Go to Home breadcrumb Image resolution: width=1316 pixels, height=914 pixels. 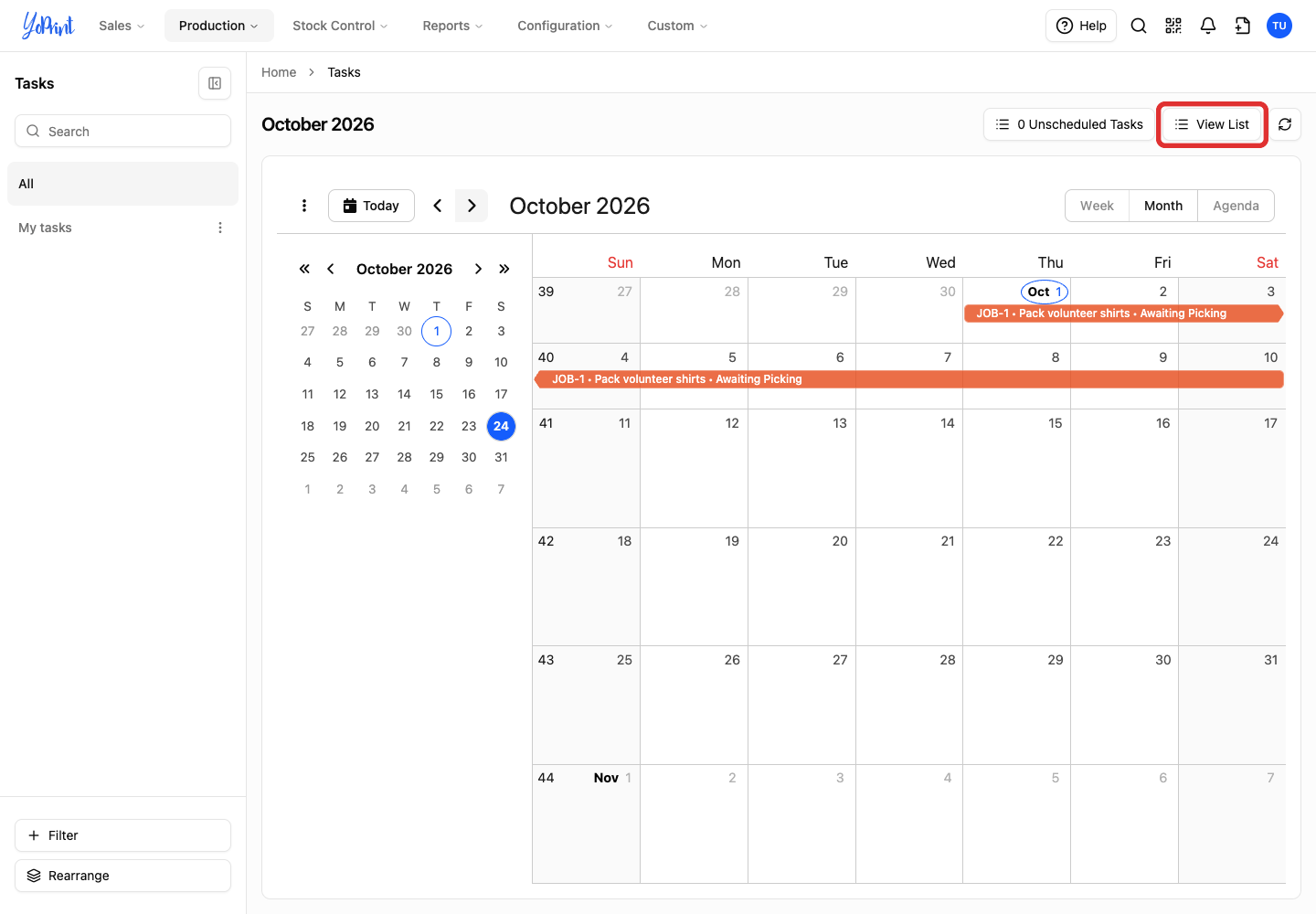(x=279, y=72)
